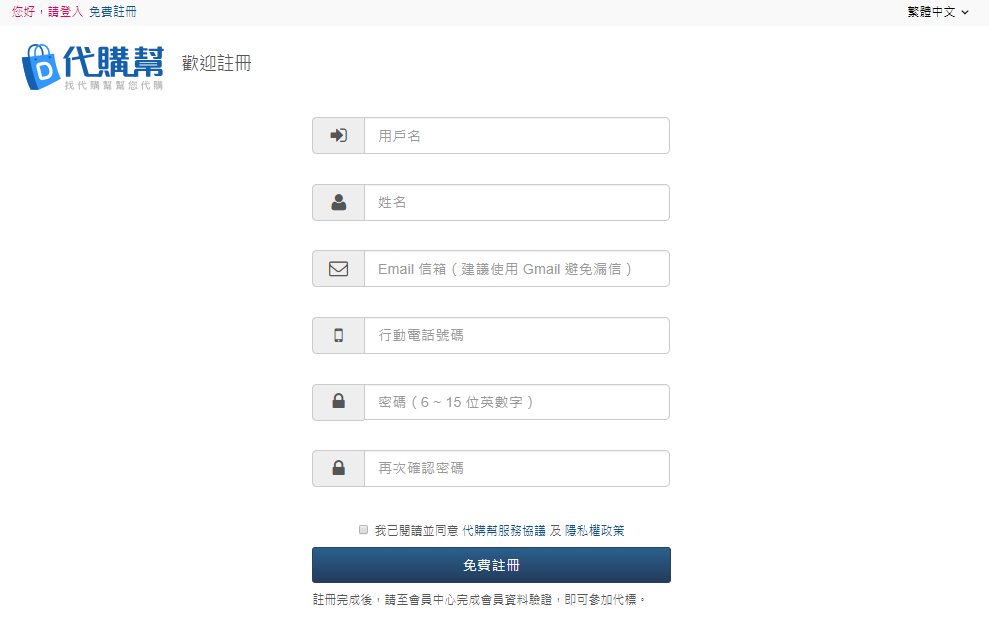
Task: Open the 代購幫服務協議 service agreement link
Action: pyautogui.click(x=504, y=531)
